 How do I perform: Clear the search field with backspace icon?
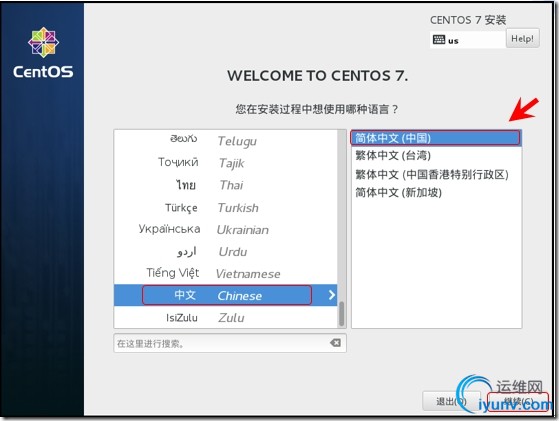coord(335,343)
